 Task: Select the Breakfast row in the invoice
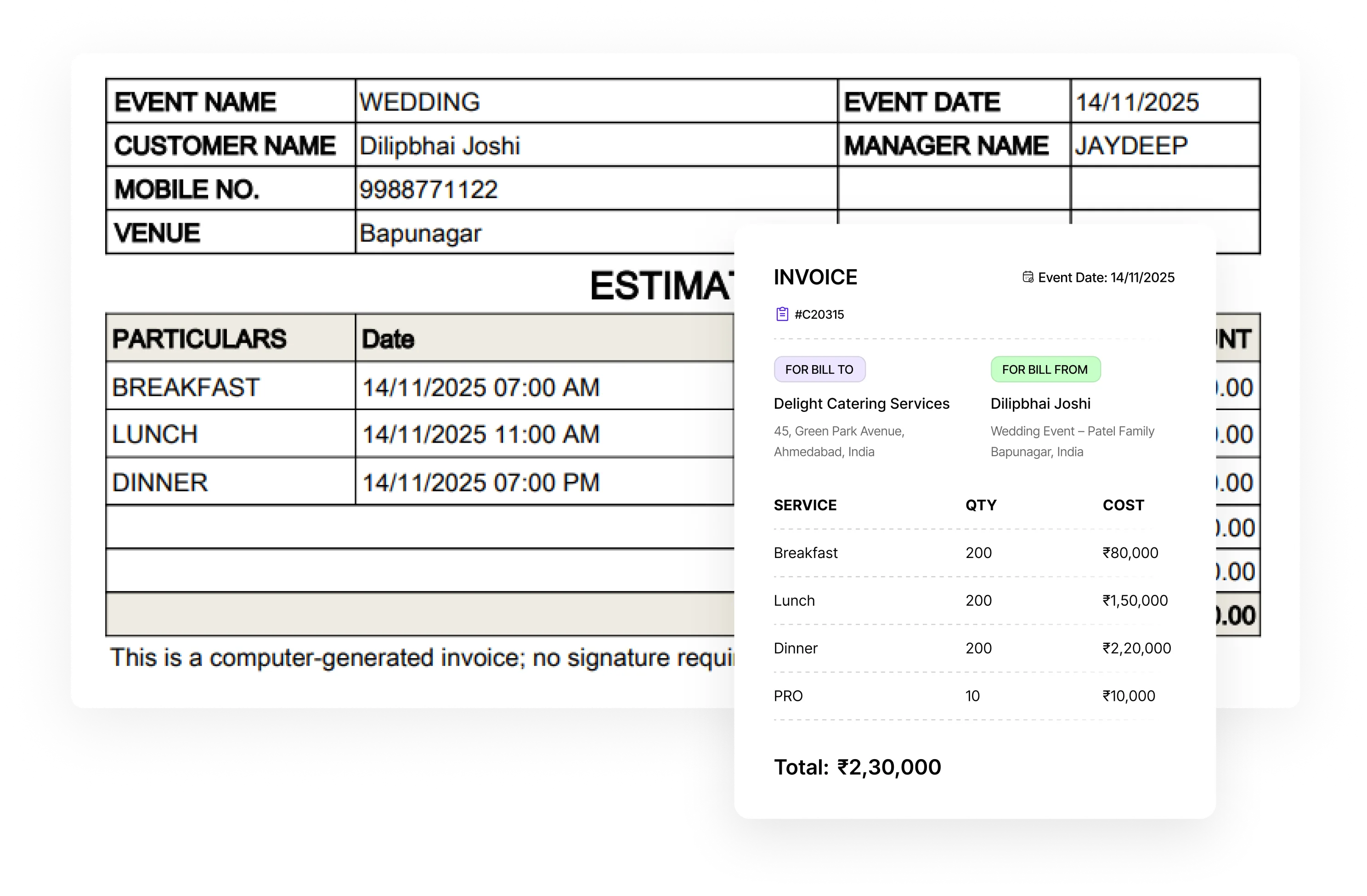point(806,552)
